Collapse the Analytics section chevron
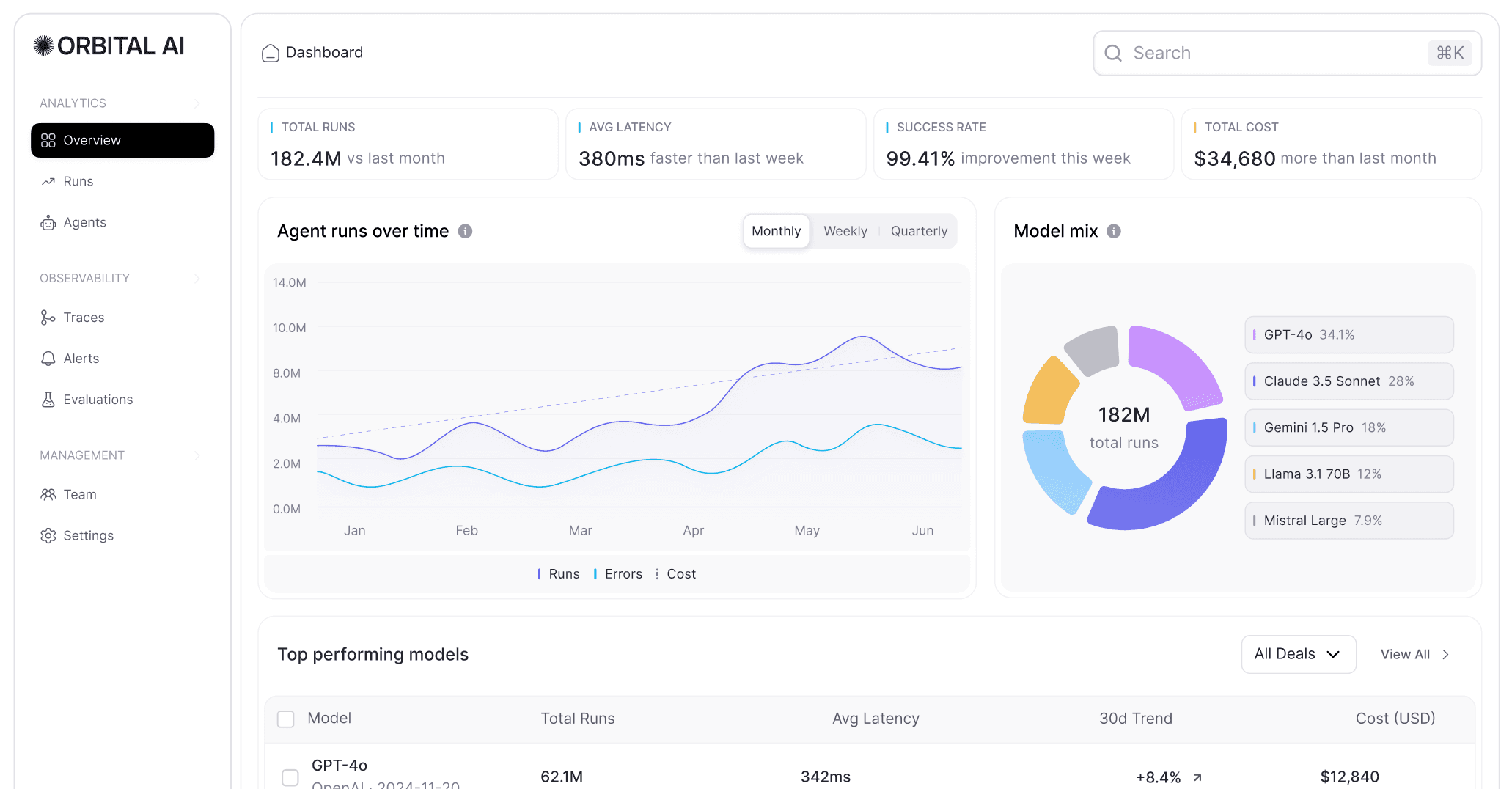Viewport: 1512px width, 789px height. 197,103
